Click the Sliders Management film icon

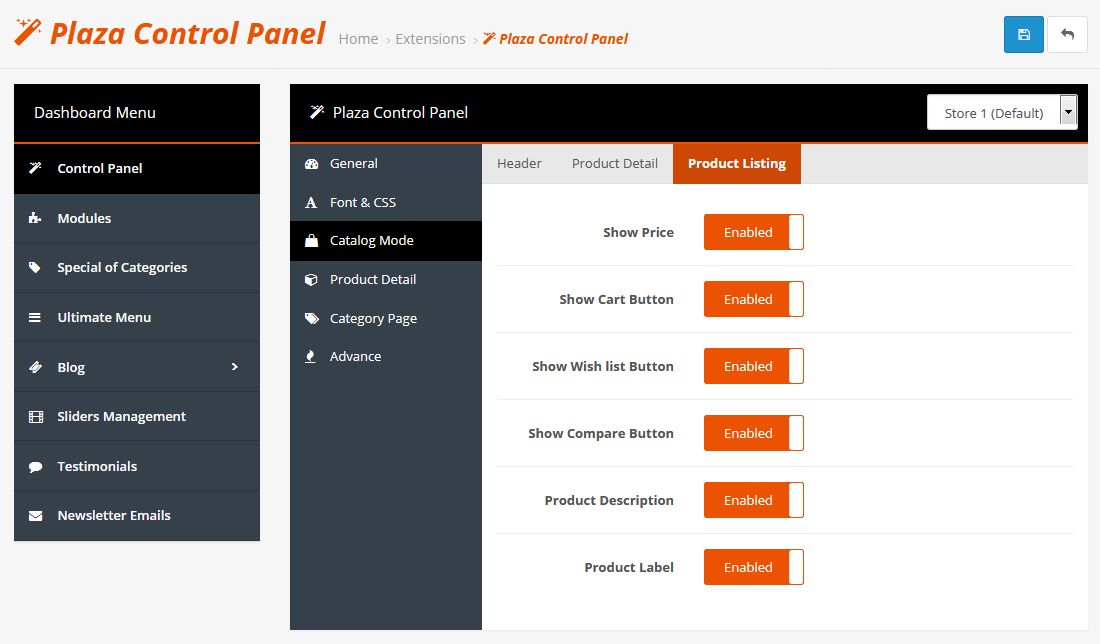36,417
